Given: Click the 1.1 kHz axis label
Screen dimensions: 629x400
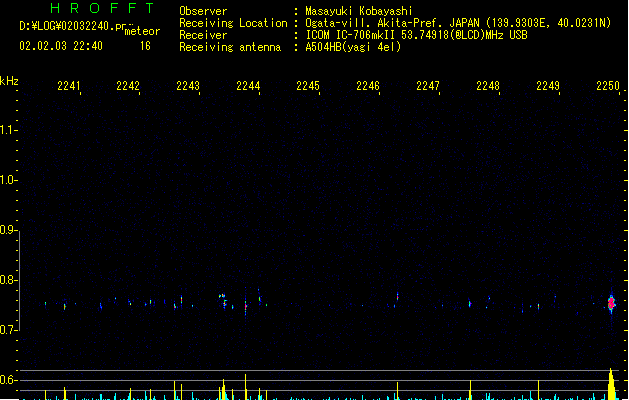Looking at the screenshot, I should pyautogui.click(x=8, y=130).
